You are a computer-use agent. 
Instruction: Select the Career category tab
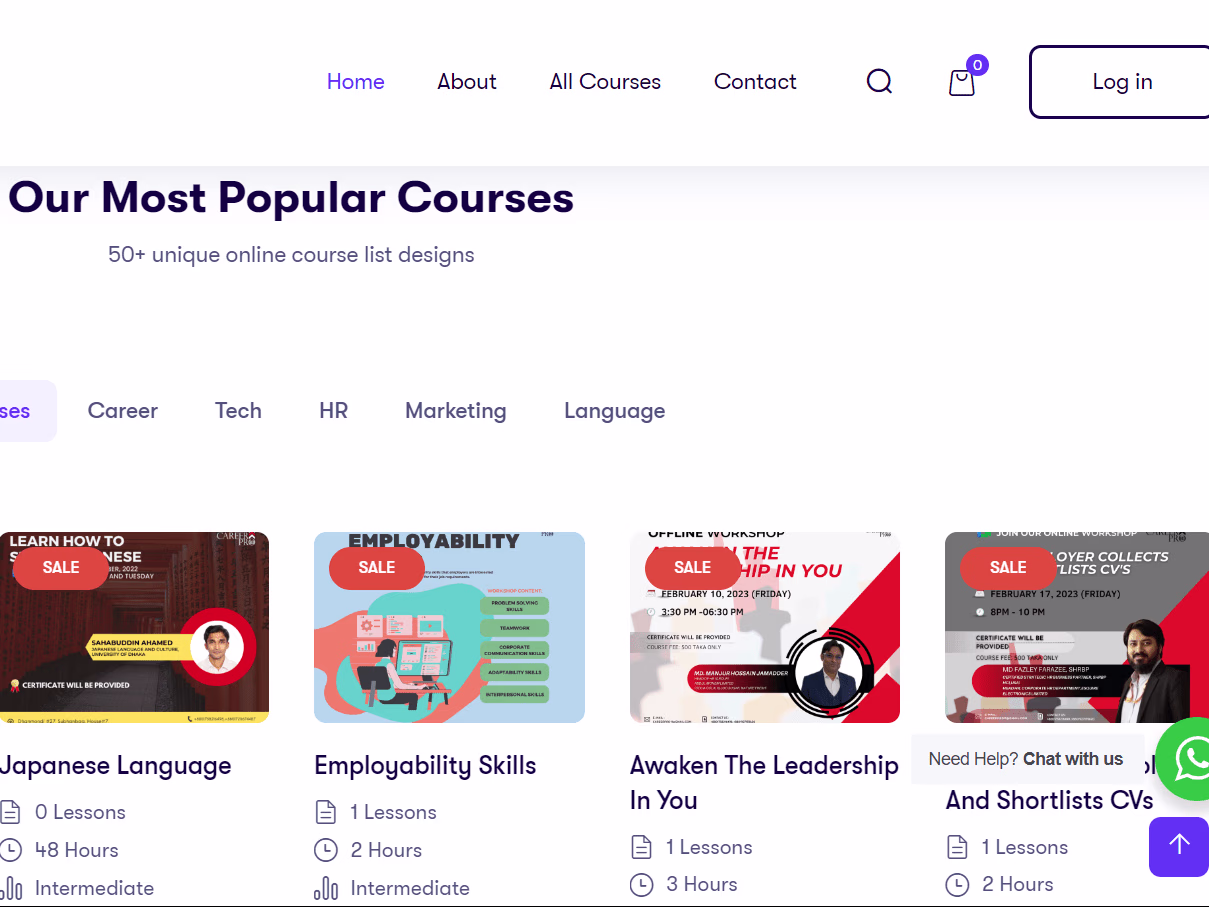tap(123, 411)
